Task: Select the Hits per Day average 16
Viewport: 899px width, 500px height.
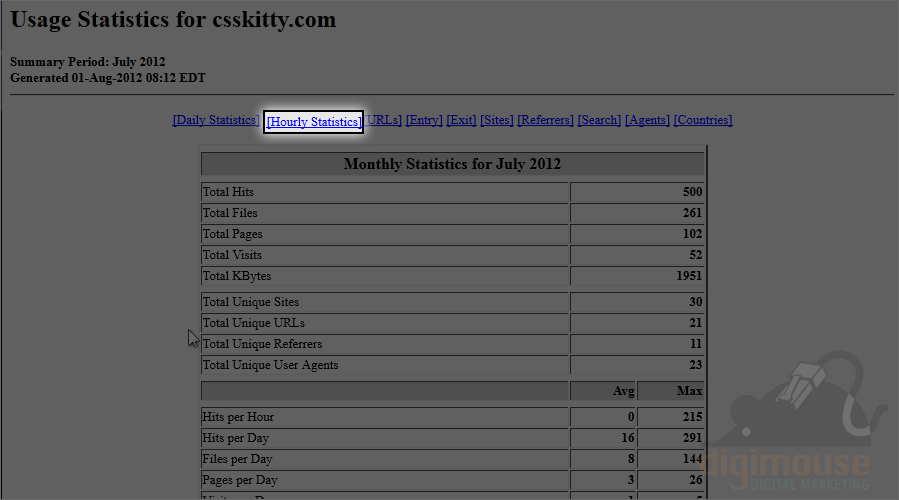Action: coord(628,439)
